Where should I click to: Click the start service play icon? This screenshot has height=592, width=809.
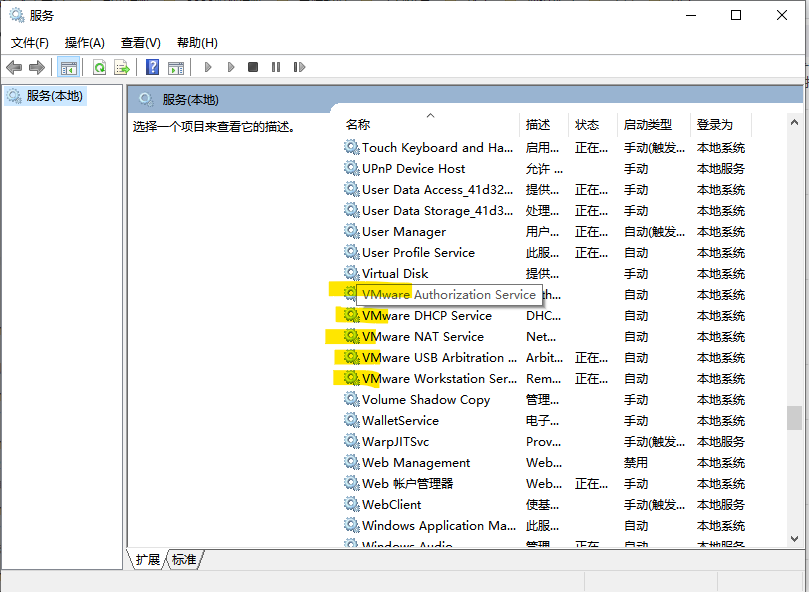208,67
